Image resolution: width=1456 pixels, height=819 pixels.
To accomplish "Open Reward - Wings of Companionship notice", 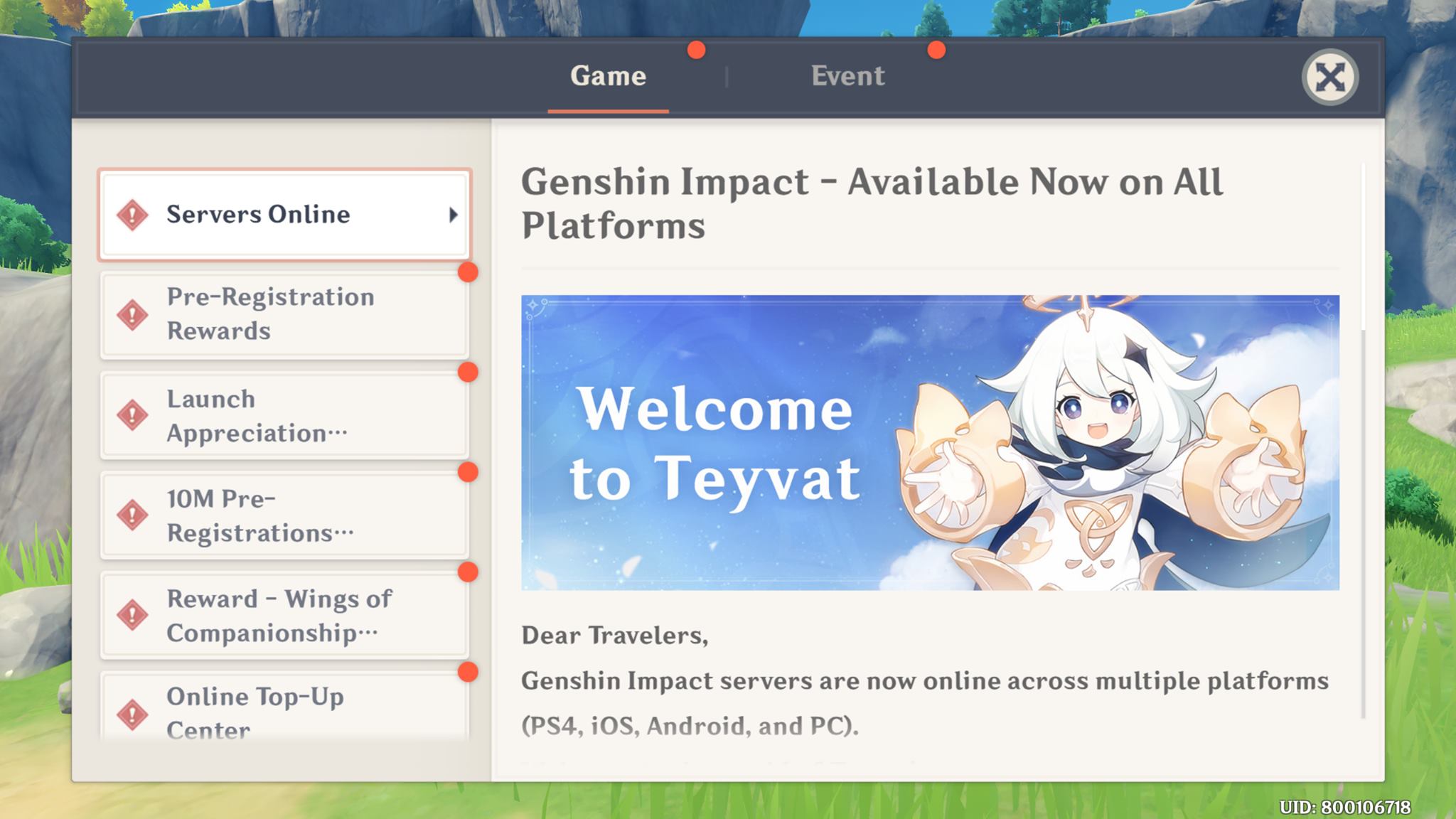I will pyautogui.click(x=284, y=615).
